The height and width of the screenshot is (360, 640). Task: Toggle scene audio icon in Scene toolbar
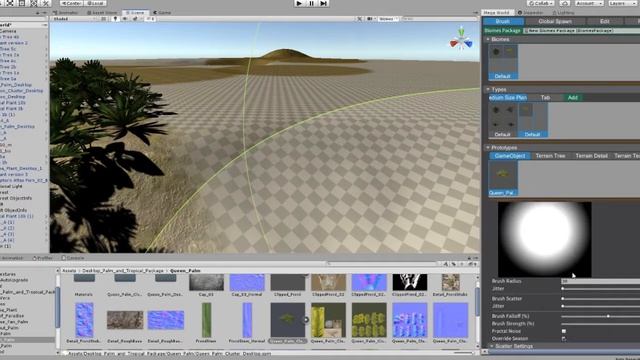[125, 19]
